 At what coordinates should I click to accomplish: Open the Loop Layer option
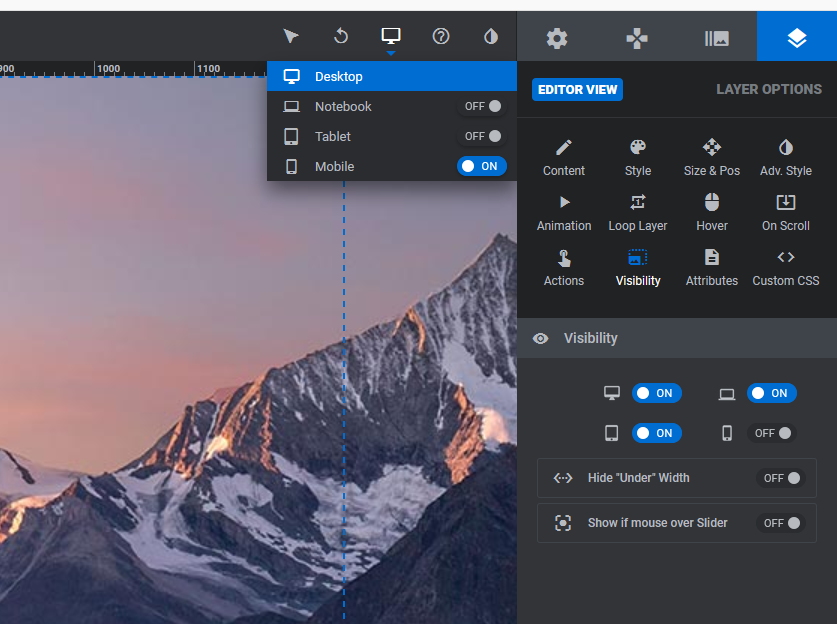638,213
